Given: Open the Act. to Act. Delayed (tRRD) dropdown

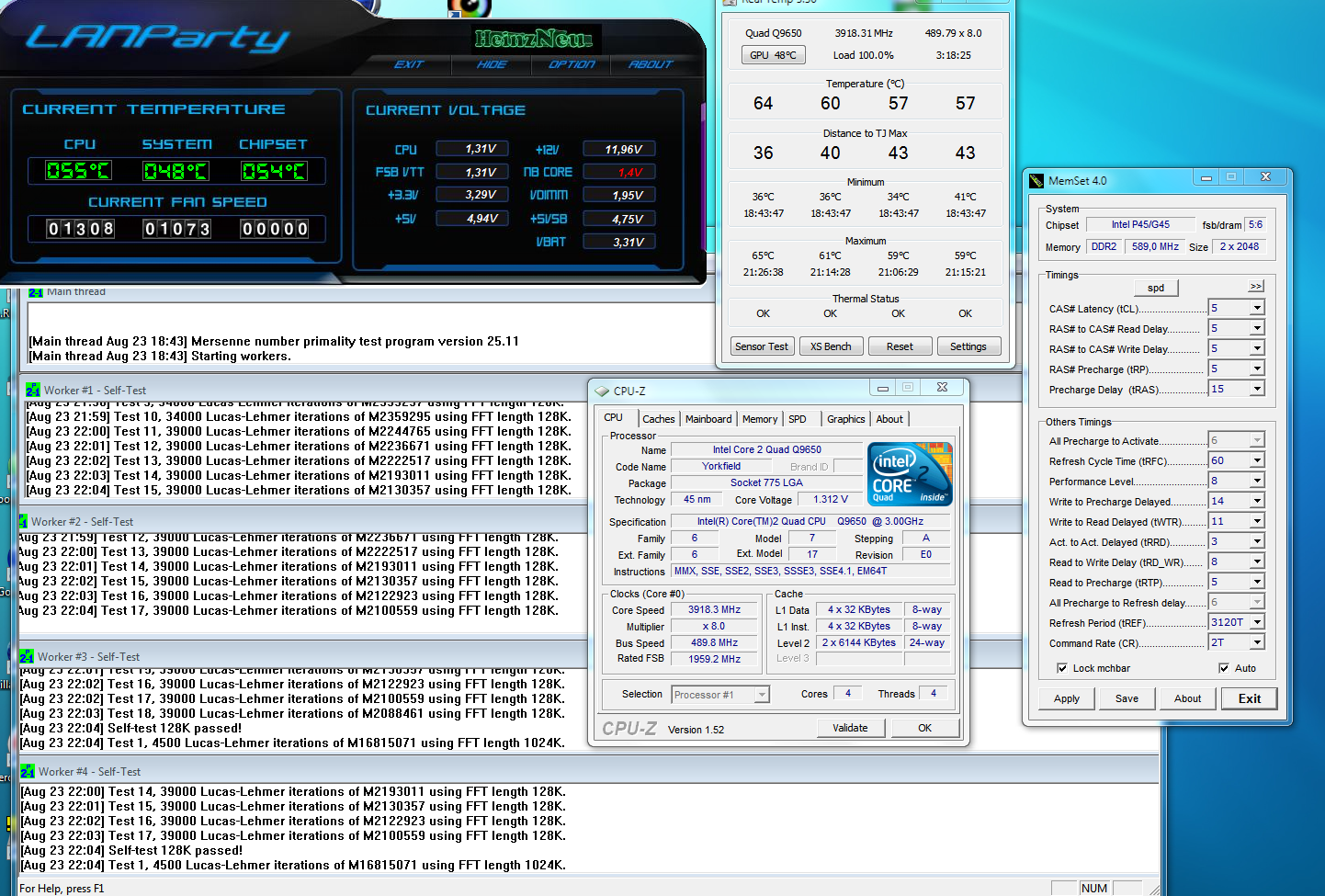Looking at the screenshot, I should pos(1257,541).
